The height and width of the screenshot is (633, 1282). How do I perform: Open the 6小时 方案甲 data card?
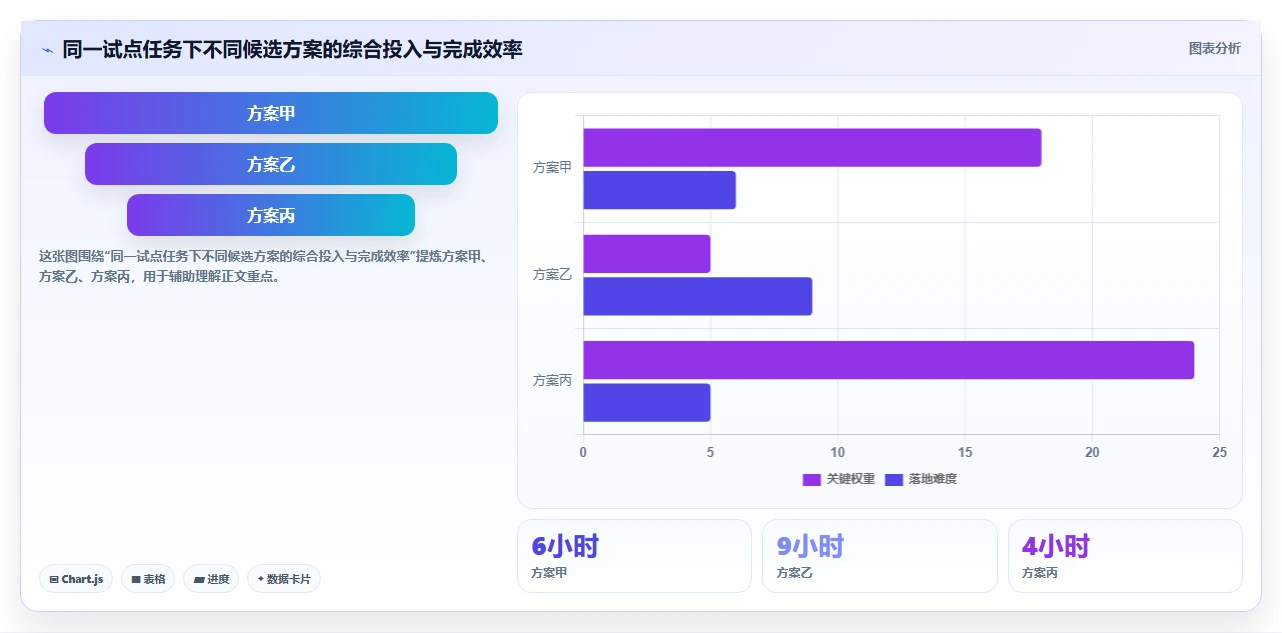click(634, 556)
